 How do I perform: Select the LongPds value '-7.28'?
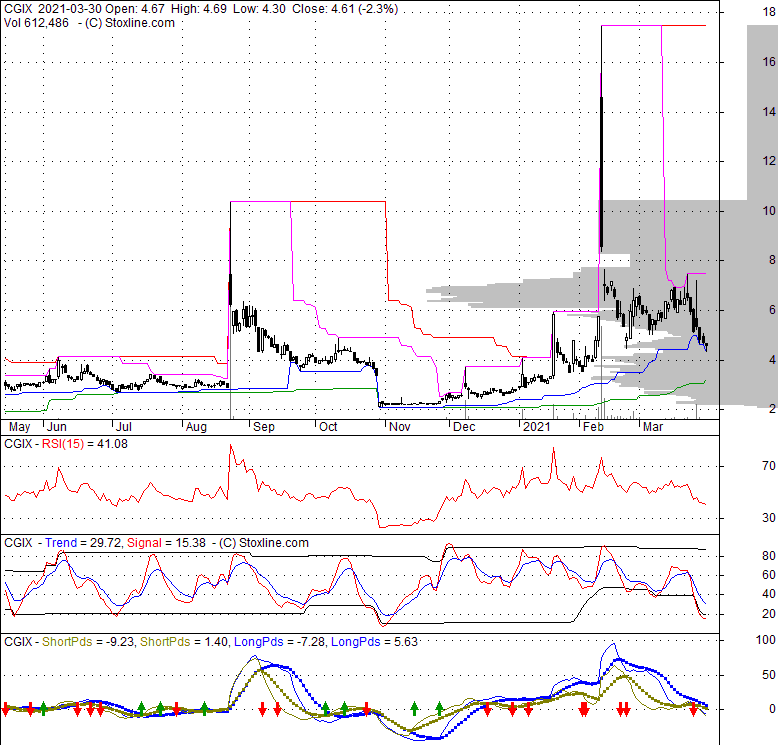pos(310,642)
